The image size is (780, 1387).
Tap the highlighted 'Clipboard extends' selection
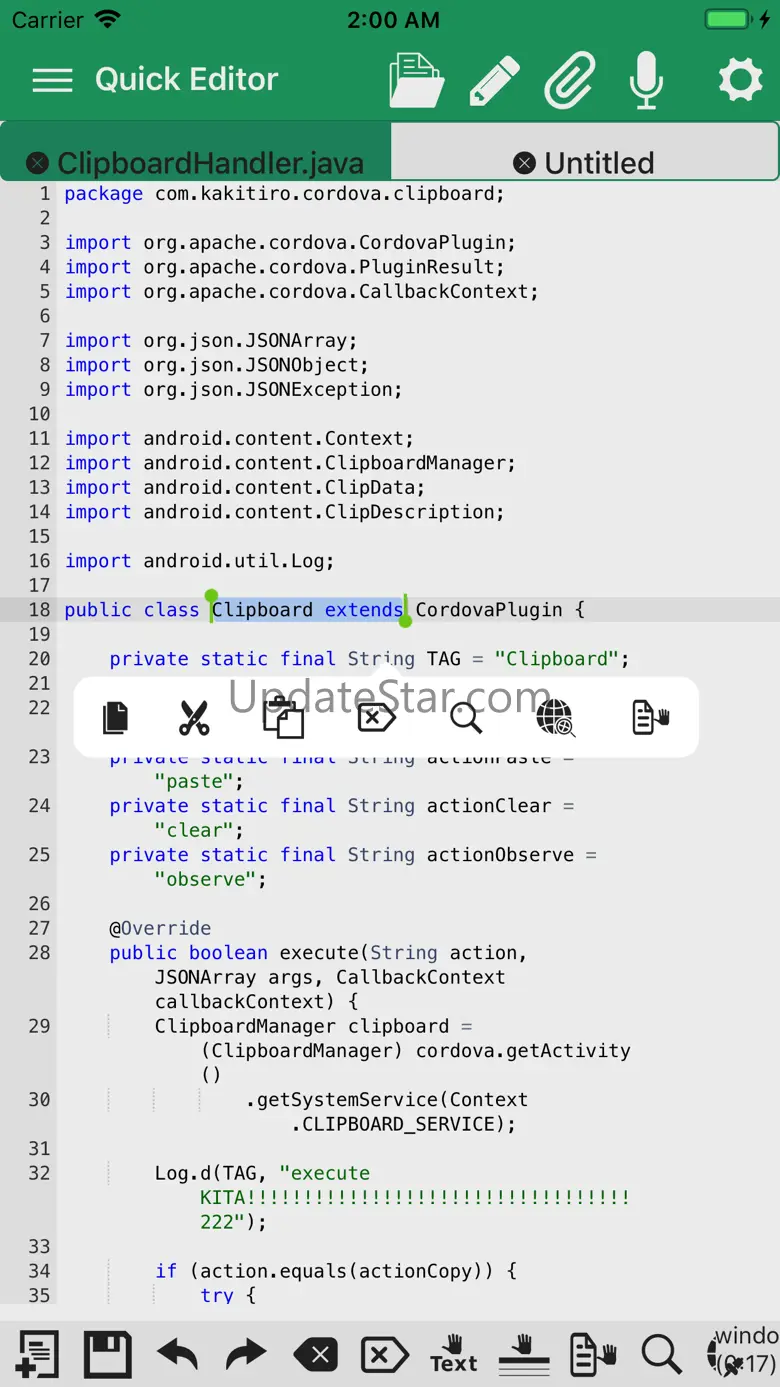307,610
